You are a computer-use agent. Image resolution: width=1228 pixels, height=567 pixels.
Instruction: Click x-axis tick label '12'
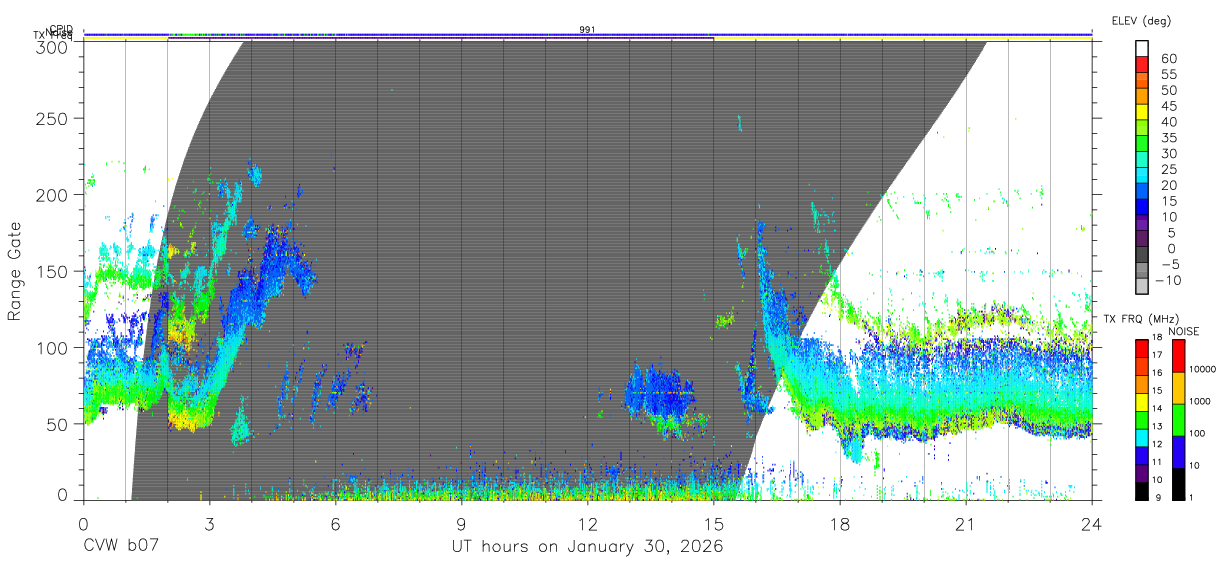(x=588, y=523)
